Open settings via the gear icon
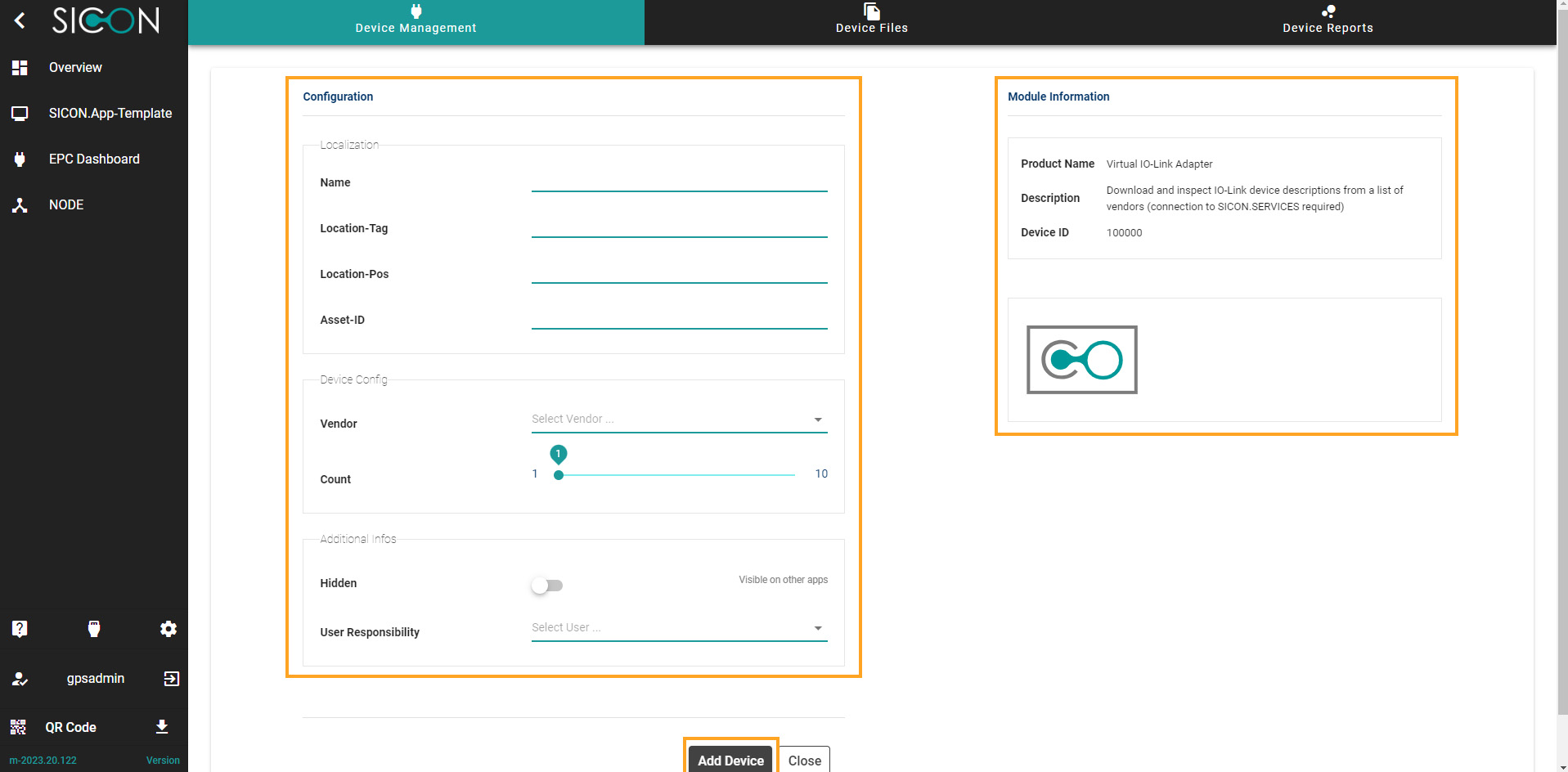This screenshot has width=1568, height=772. (168, 628)
